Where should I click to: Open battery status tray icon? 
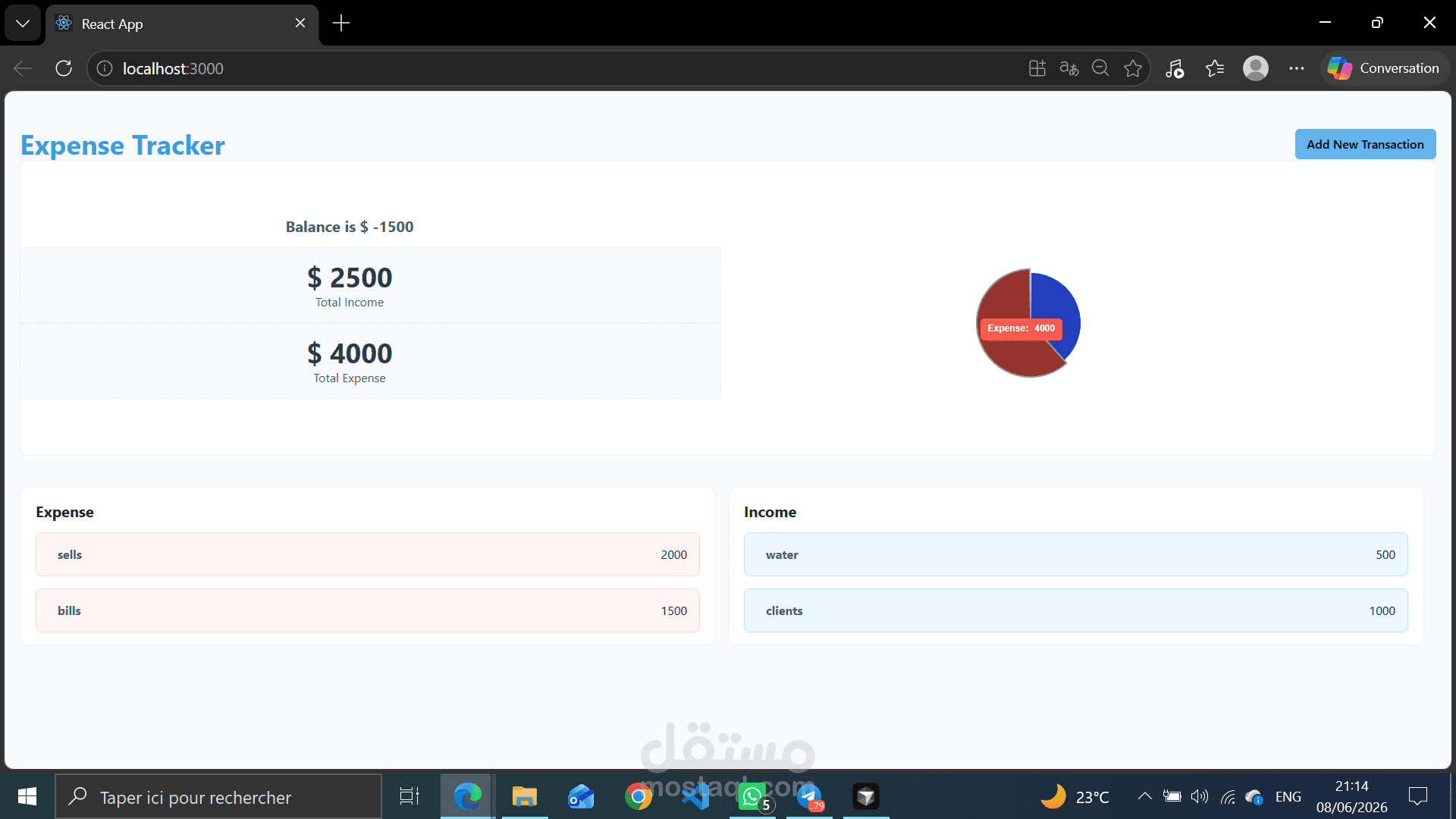[1172, 796]
